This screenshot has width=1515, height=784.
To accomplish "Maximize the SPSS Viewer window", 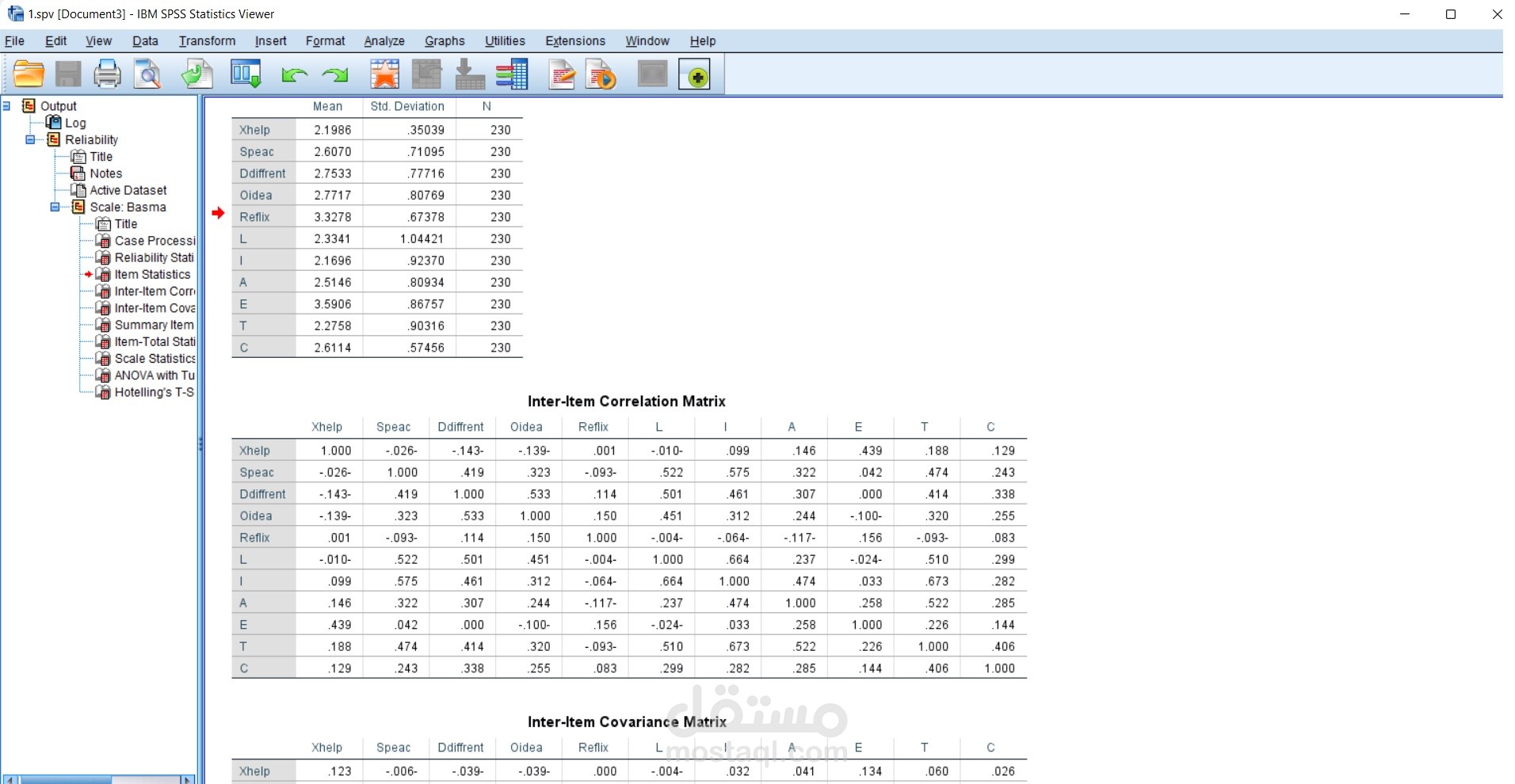I will [1451, 14].
